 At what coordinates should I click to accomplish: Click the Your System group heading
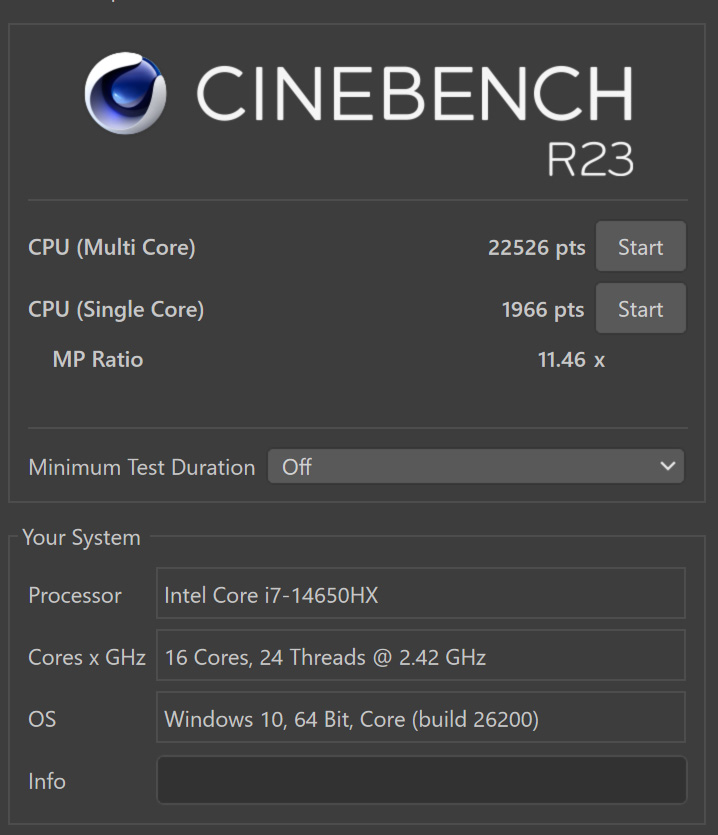81,537
